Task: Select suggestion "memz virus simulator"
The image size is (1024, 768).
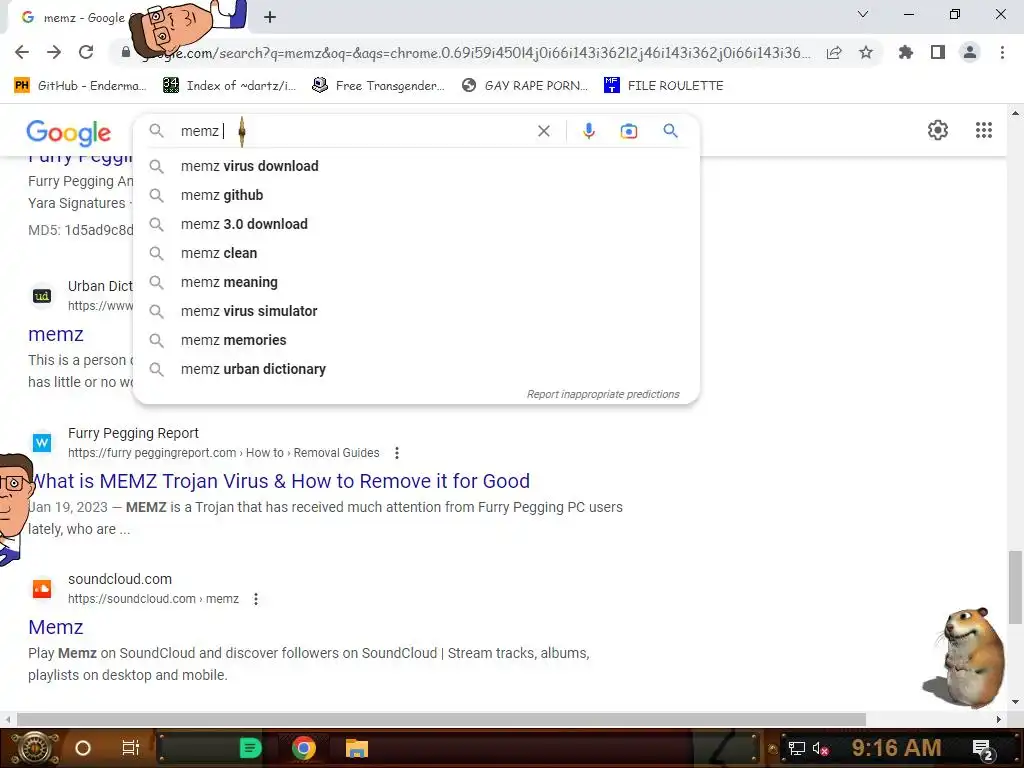Action: [416, 311]
